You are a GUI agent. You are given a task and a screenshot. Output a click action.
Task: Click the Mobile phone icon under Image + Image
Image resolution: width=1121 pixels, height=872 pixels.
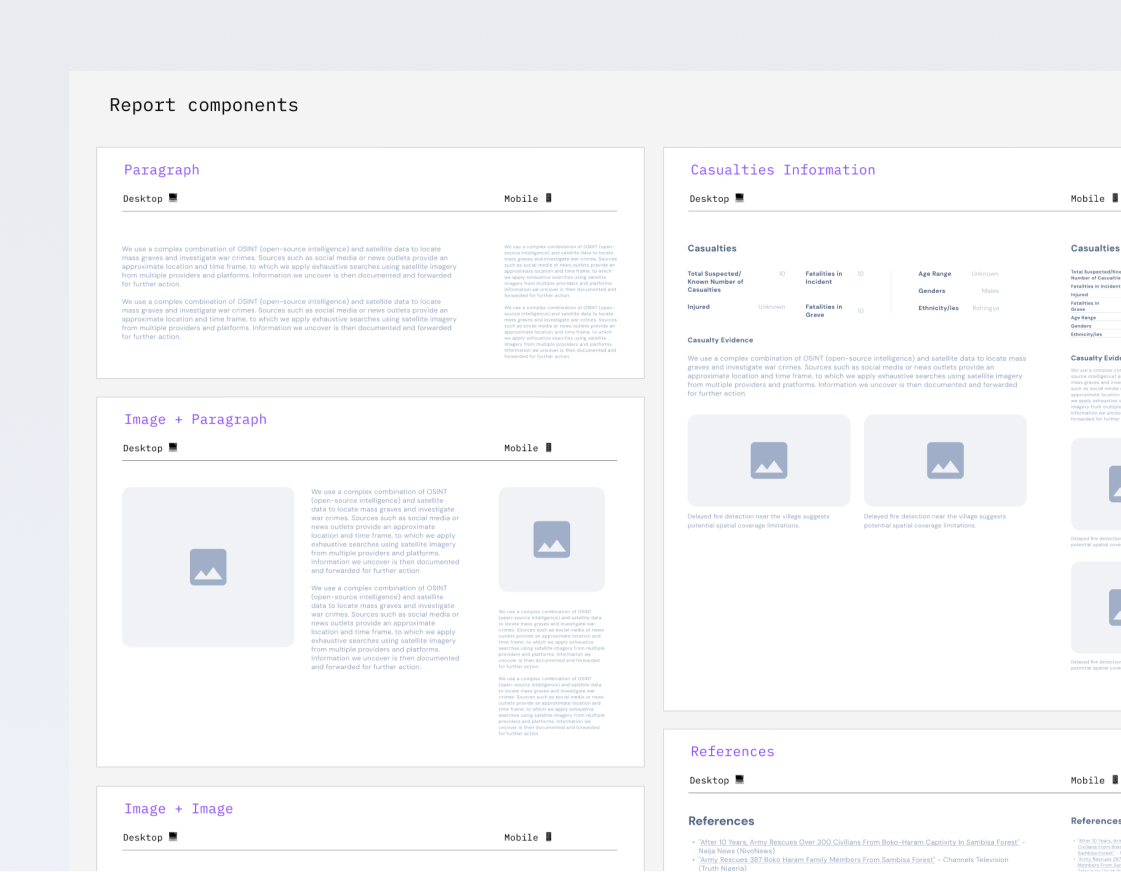coord(548,836)
